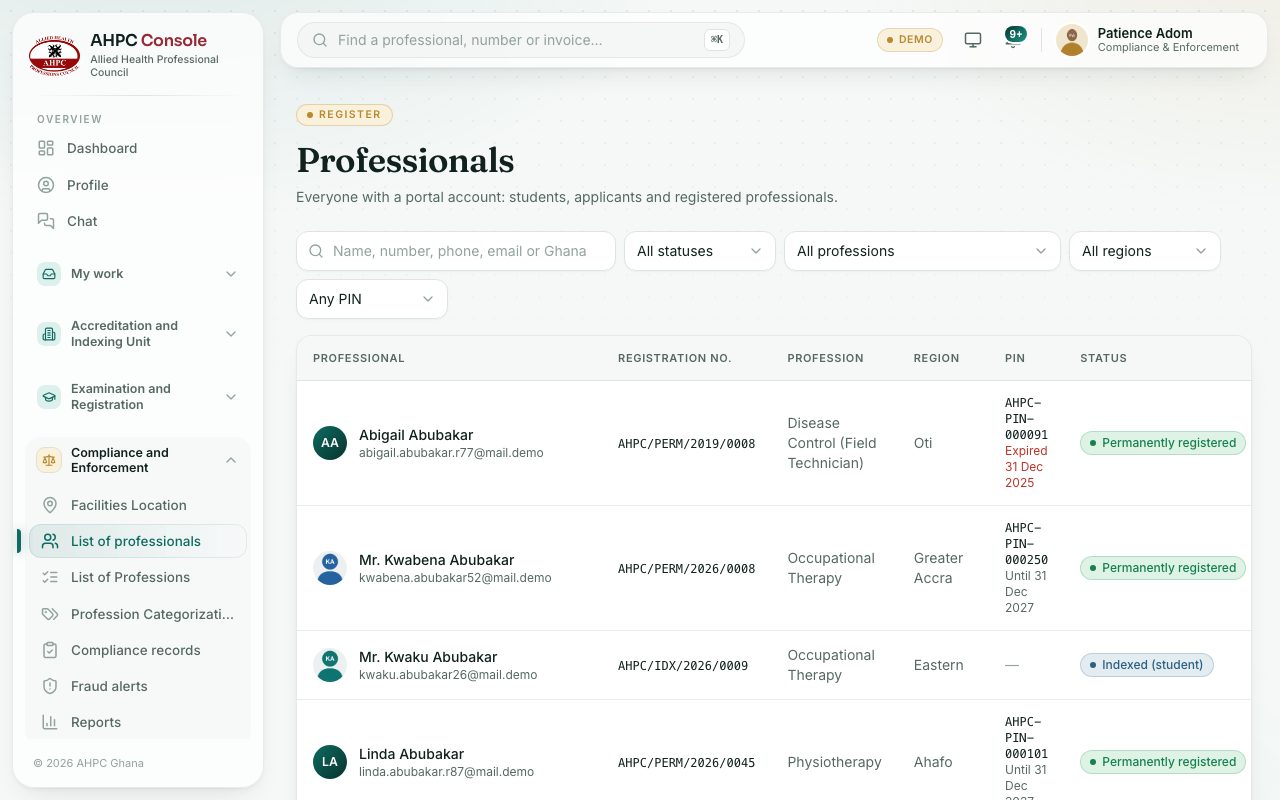Open notifications with the 9+ badge
1280x800 pixels.
click(x=1015, y=39)
